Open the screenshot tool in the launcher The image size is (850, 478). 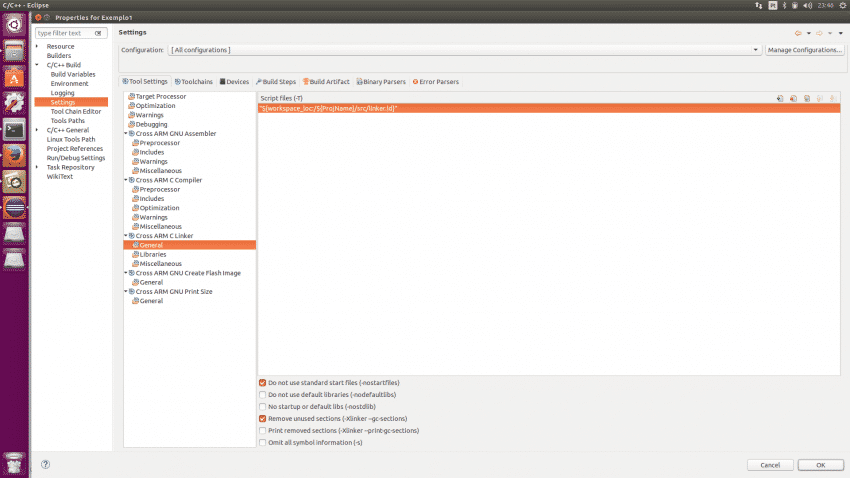click(14, 182)
